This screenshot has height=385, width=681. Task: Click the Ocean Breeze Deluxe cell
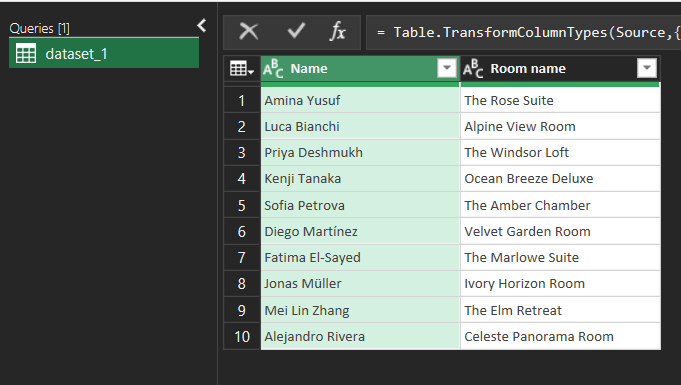coord(560,179)
